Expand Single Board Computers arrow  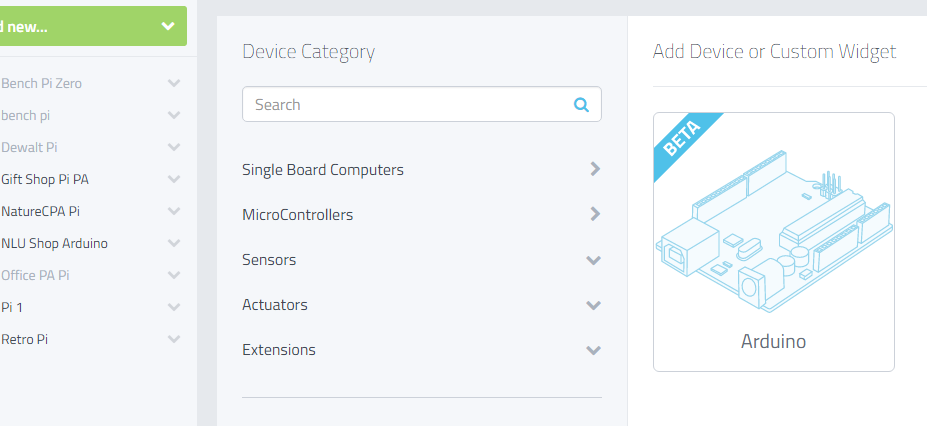pos(595,169)
